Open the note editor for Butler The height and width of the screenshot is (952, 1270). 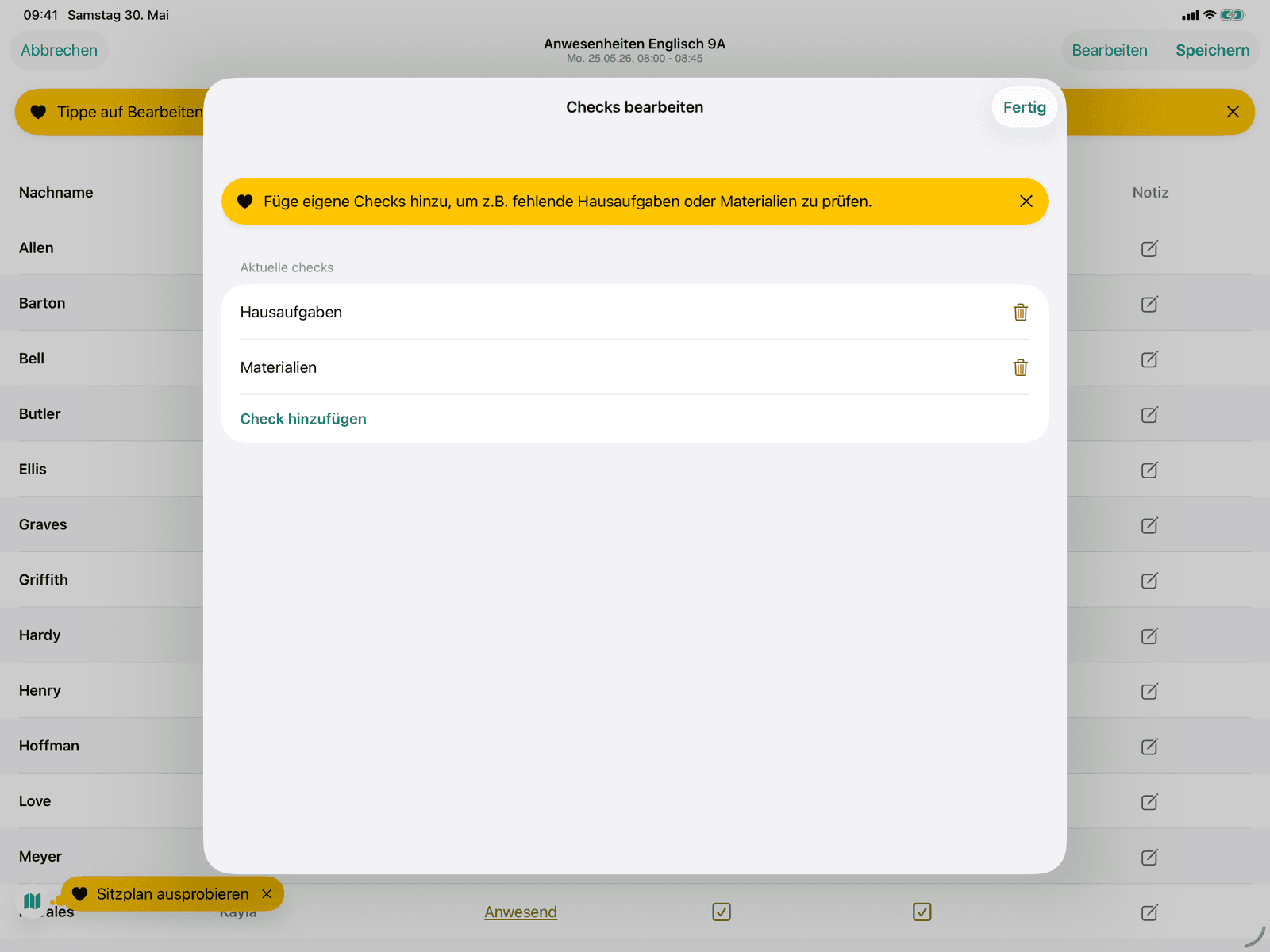(1149, 414)
